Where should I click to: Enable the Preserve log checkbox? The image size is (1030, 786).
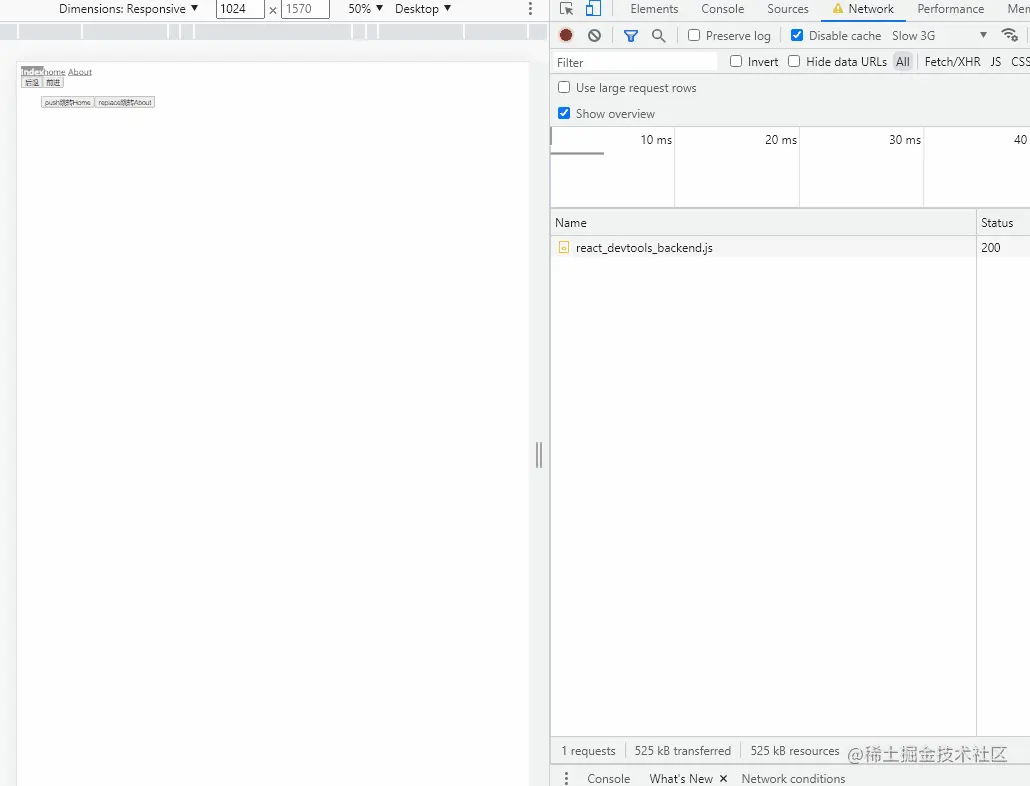pos(694,35)
